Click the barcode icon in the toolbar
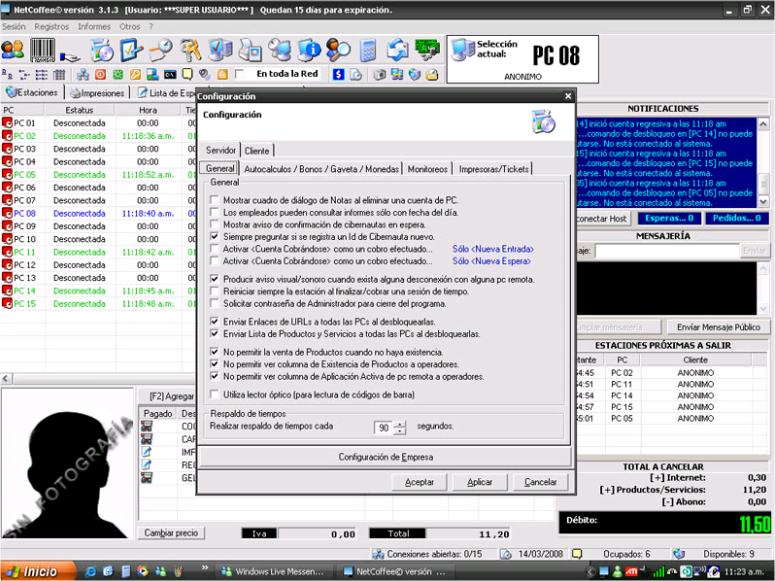The image size is (775, 581). click(x=43, y=50)
